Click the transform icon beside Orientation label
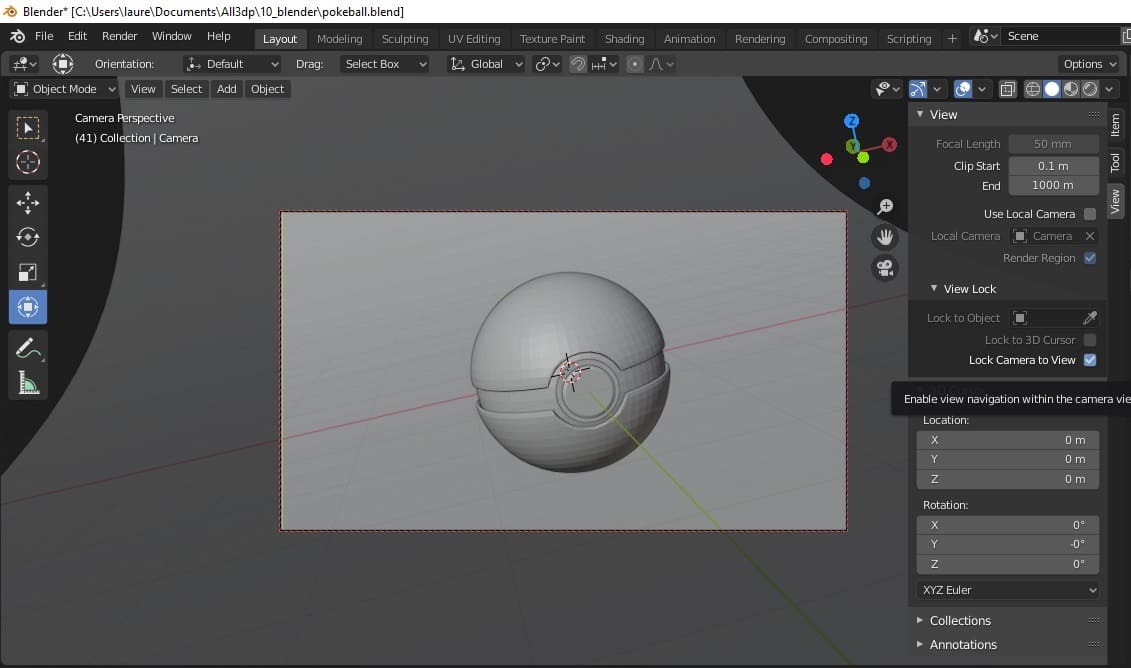Screen dimensions: 1131x668 tap(63, 64)
